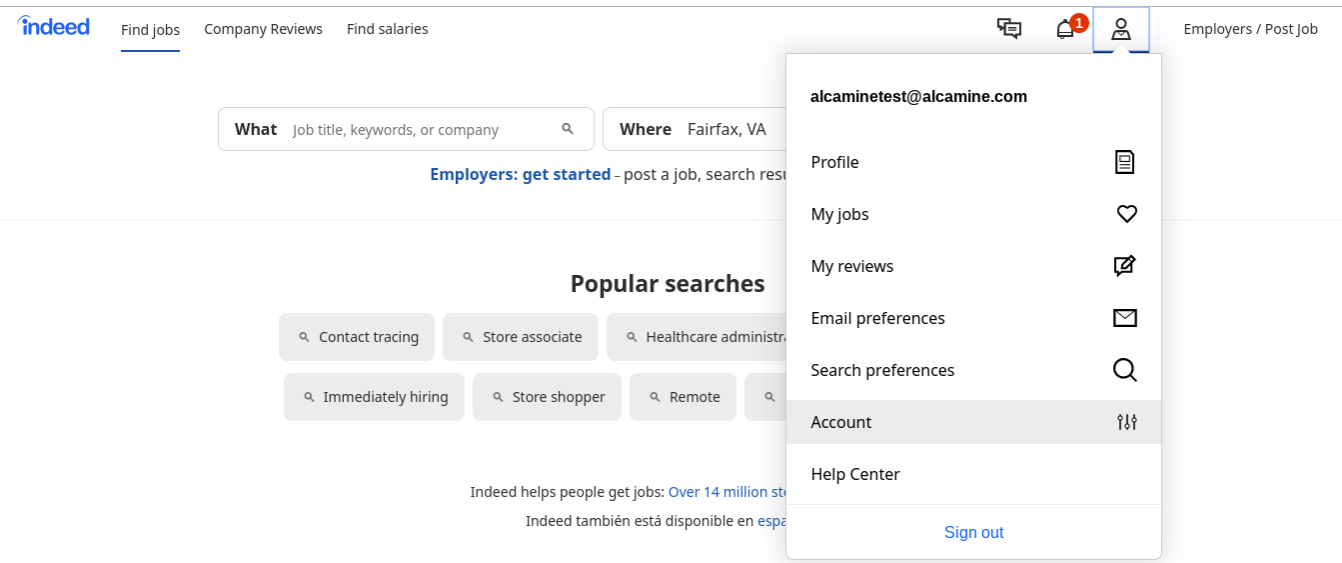Go to Company Reviews tab

tap(263, 29)
